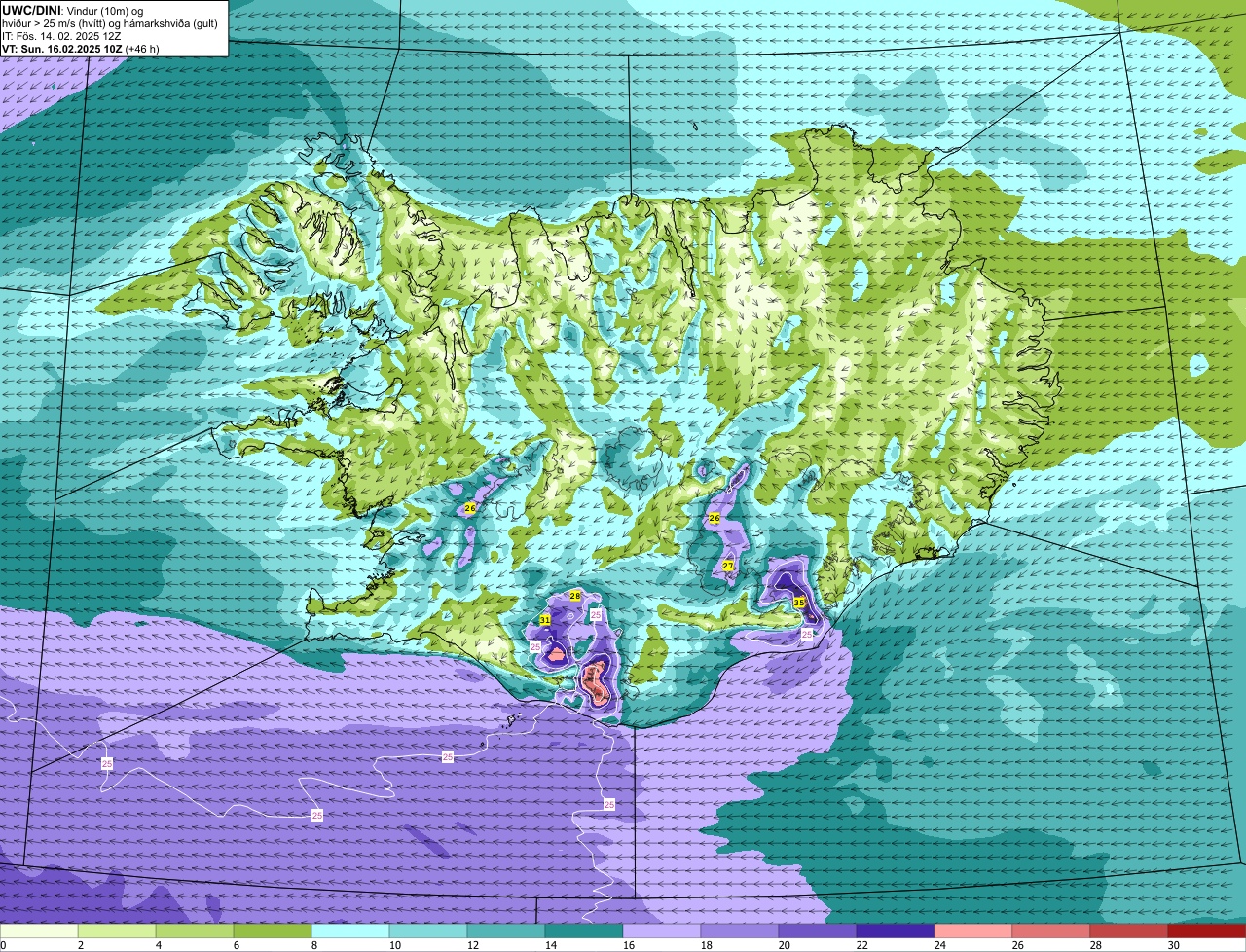The image size is (1246, 952).
Task: Pick the 16–18 m/s pale lavender legend swatch
Action: click(662, 931)
